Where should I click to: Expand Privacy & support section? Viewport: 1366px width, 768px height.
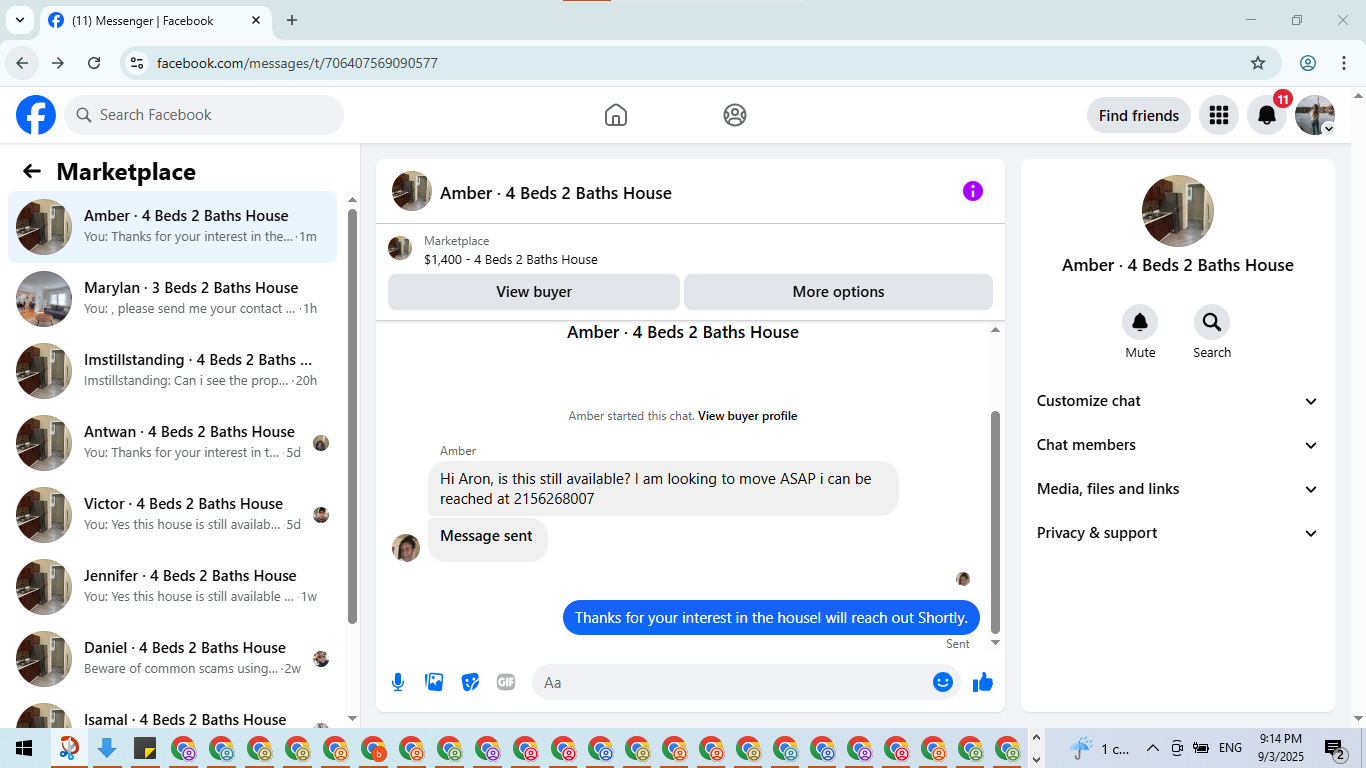pos(1178,533)
